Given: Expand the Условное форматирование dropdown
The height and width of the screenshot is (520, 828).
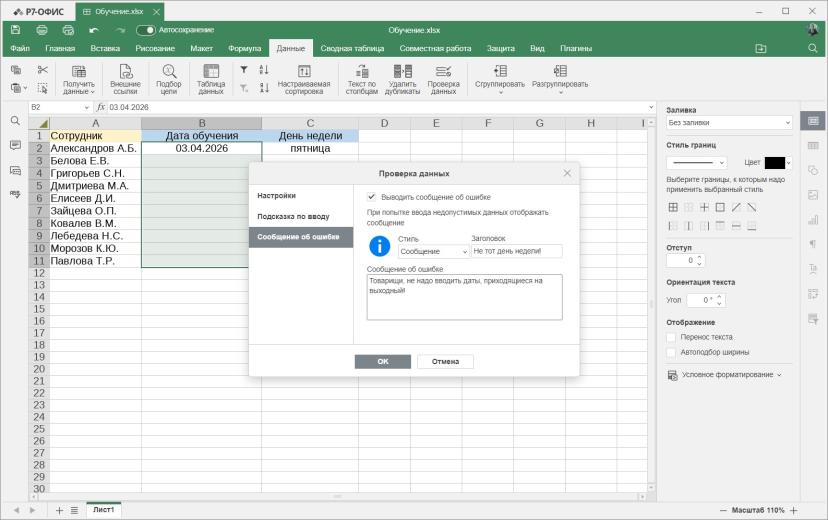Looking at the screenshot, I should pos(724,375).
